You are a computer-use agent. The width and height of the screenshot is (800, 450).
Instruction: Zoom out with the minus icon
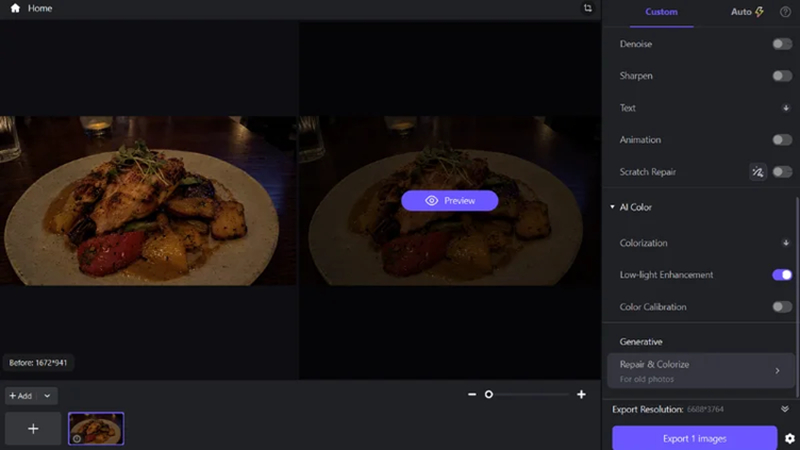pyautogui.click(x=472, y=394)
